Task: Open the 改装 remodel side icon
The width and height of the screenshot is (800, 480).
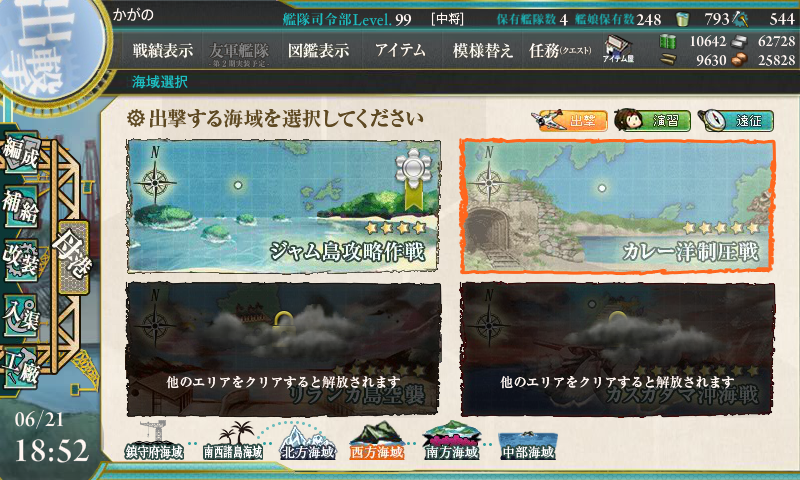Action: tap(20, 260)
